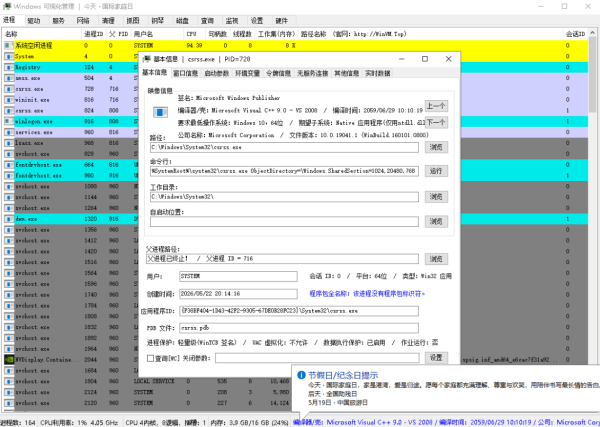Switch to the 驱动 tab
Viewport: 600px width, 427px height.
(34, 21)
